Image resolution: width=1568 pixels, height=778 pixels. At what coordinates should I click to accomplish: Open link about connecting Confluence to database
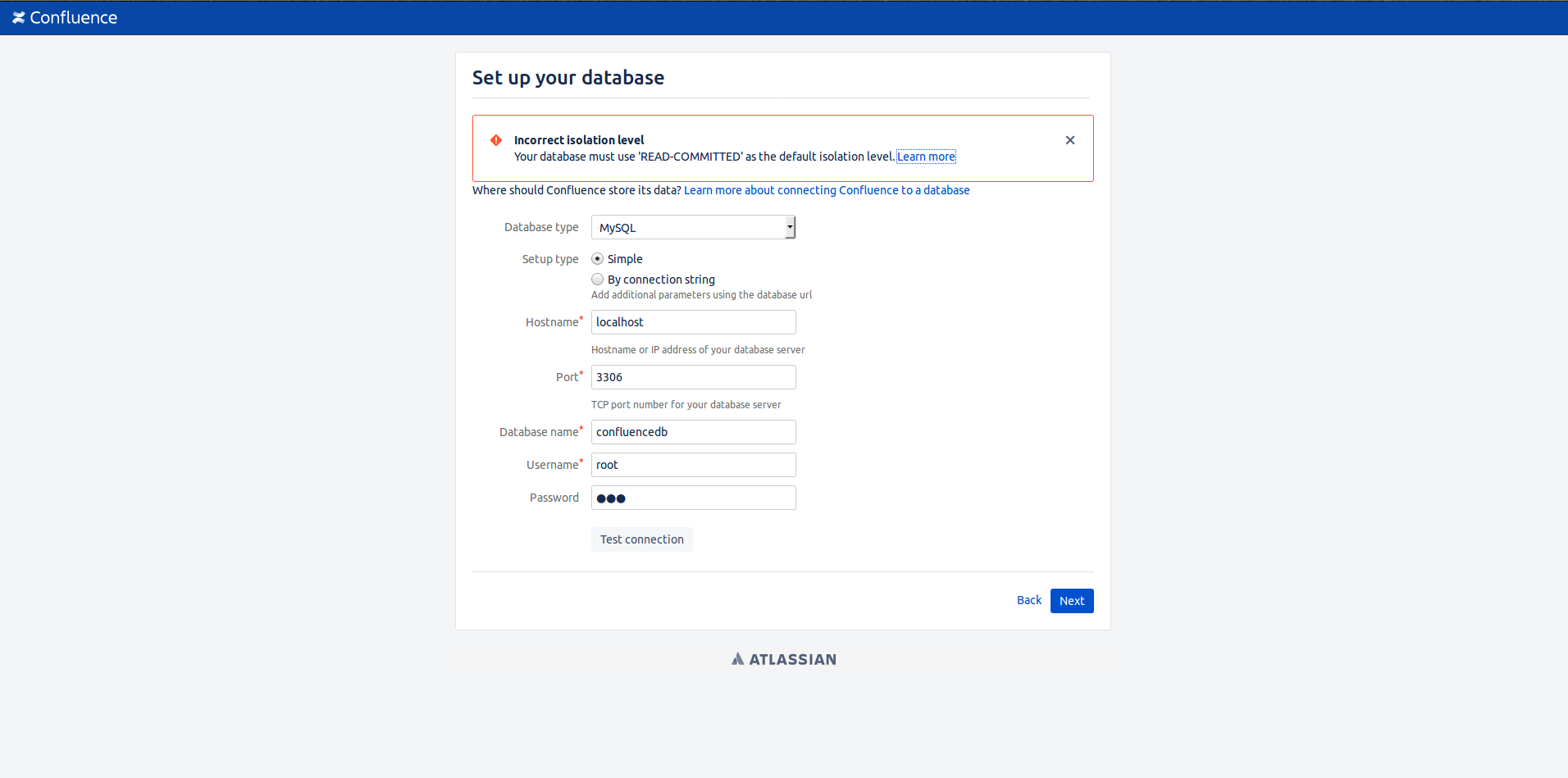827,190
